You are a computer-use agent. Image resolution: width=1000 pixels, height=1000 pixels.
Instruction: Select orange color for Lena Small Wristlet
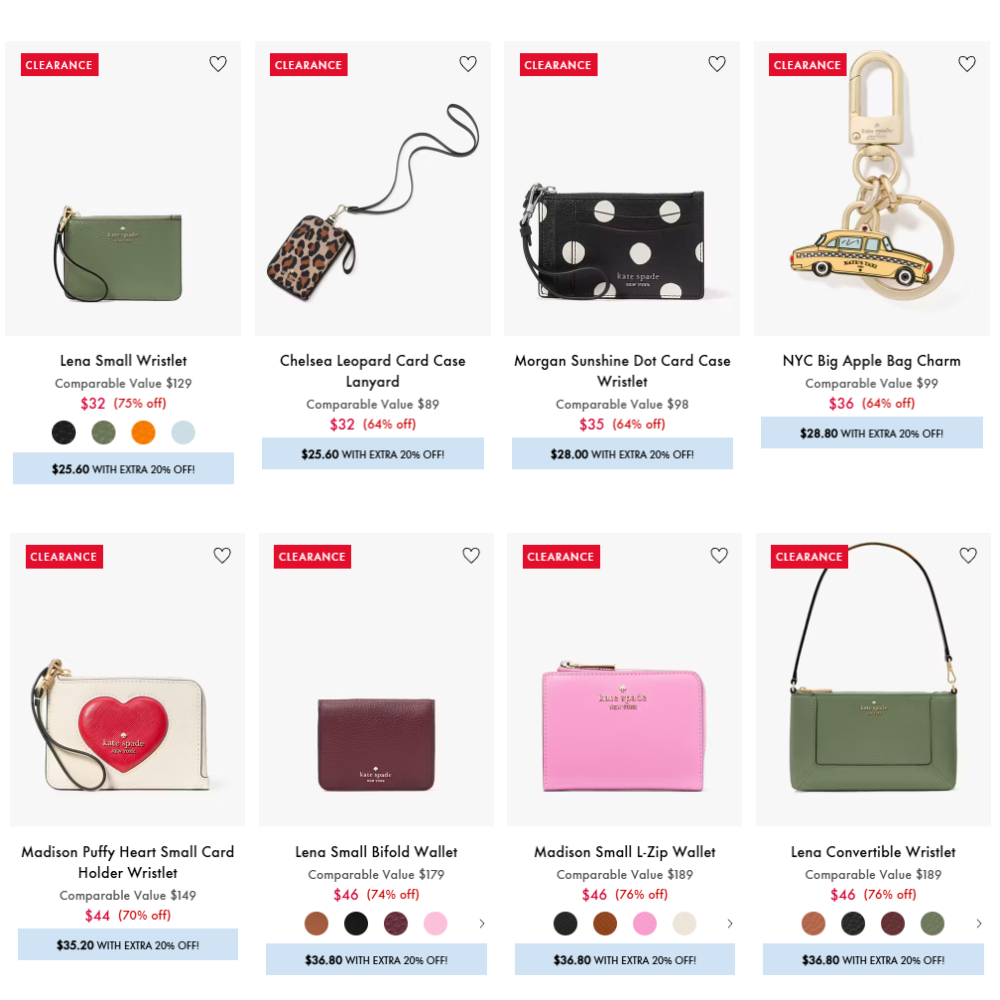[143, 432]
